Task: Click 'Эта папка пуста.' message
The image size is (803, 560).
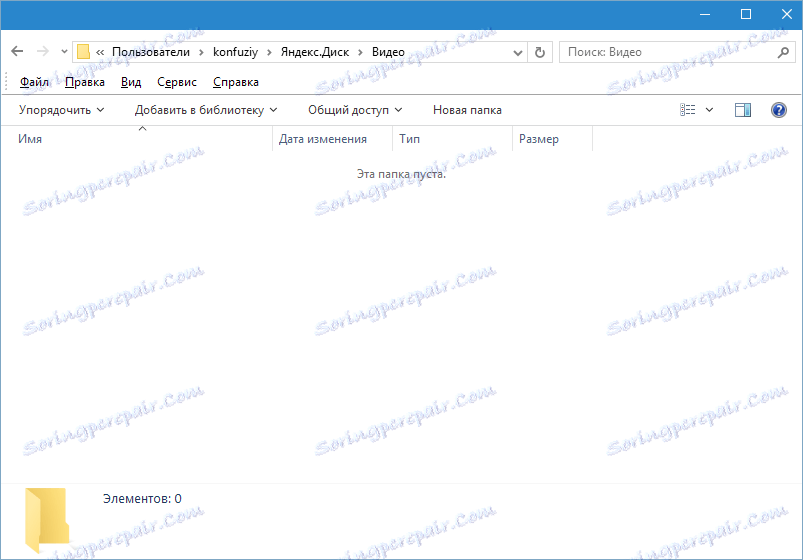Action: coord(402,174)
